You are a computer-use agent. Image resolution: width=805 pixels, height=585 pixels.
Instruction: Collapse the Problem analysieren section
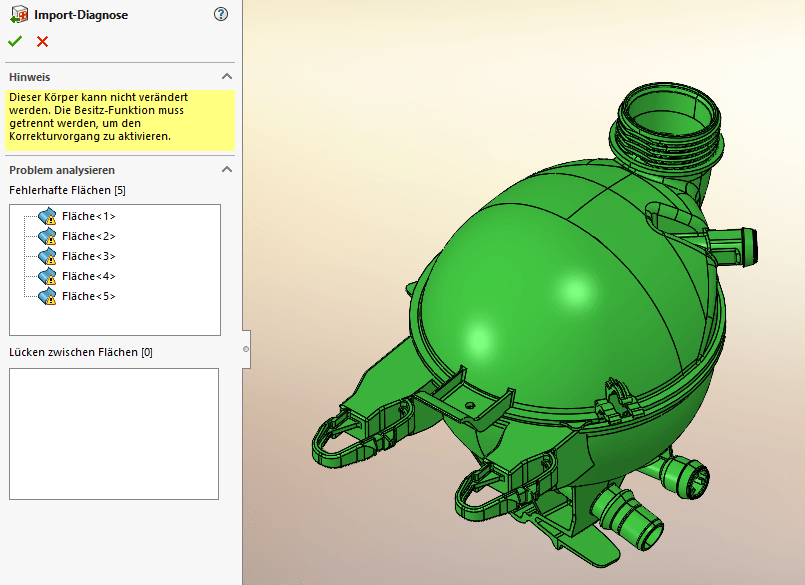[227, 170]
